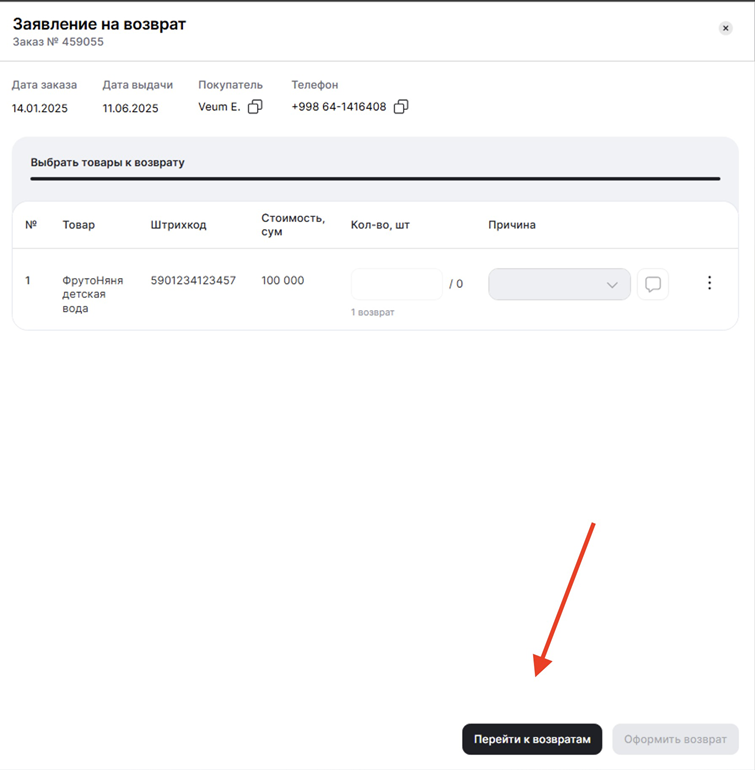
Task: Expand the Причина dropdown
Action: (559, 284)
